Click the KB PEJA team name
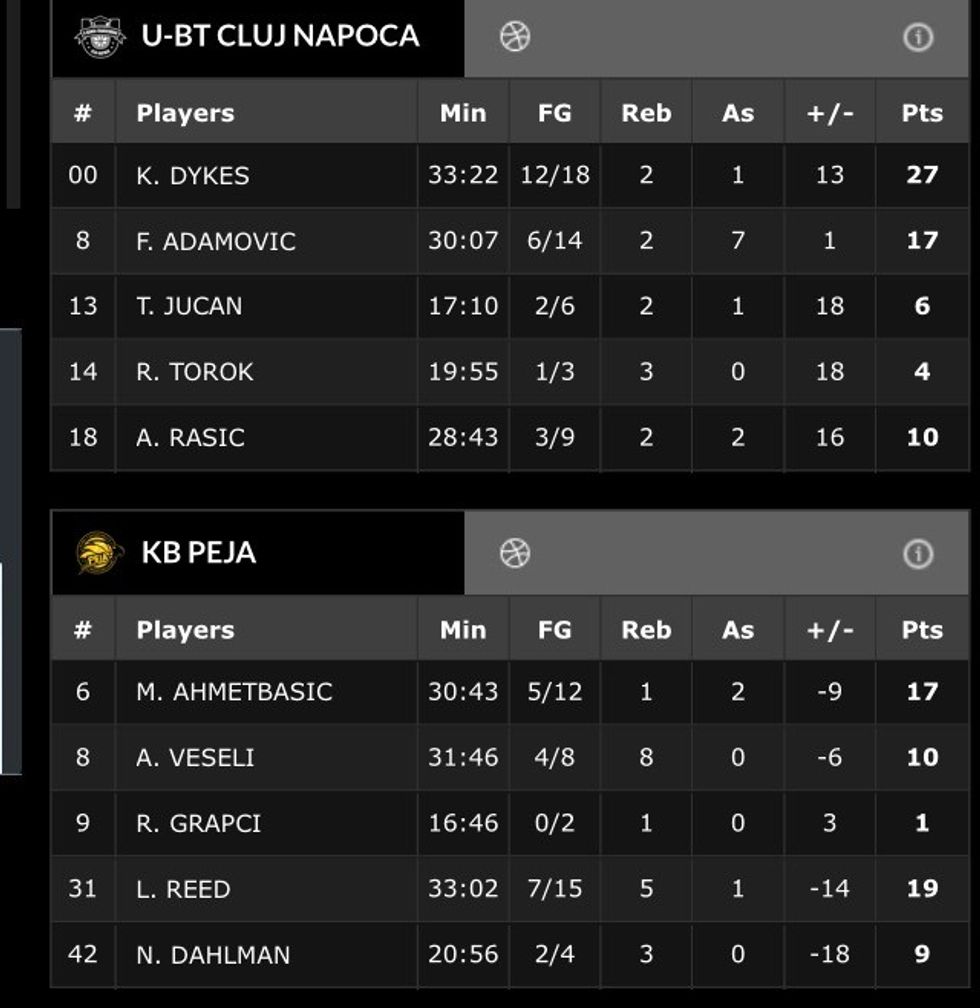Image resolution: width=980 pixels, height=1008 pixels. (198, 553)
